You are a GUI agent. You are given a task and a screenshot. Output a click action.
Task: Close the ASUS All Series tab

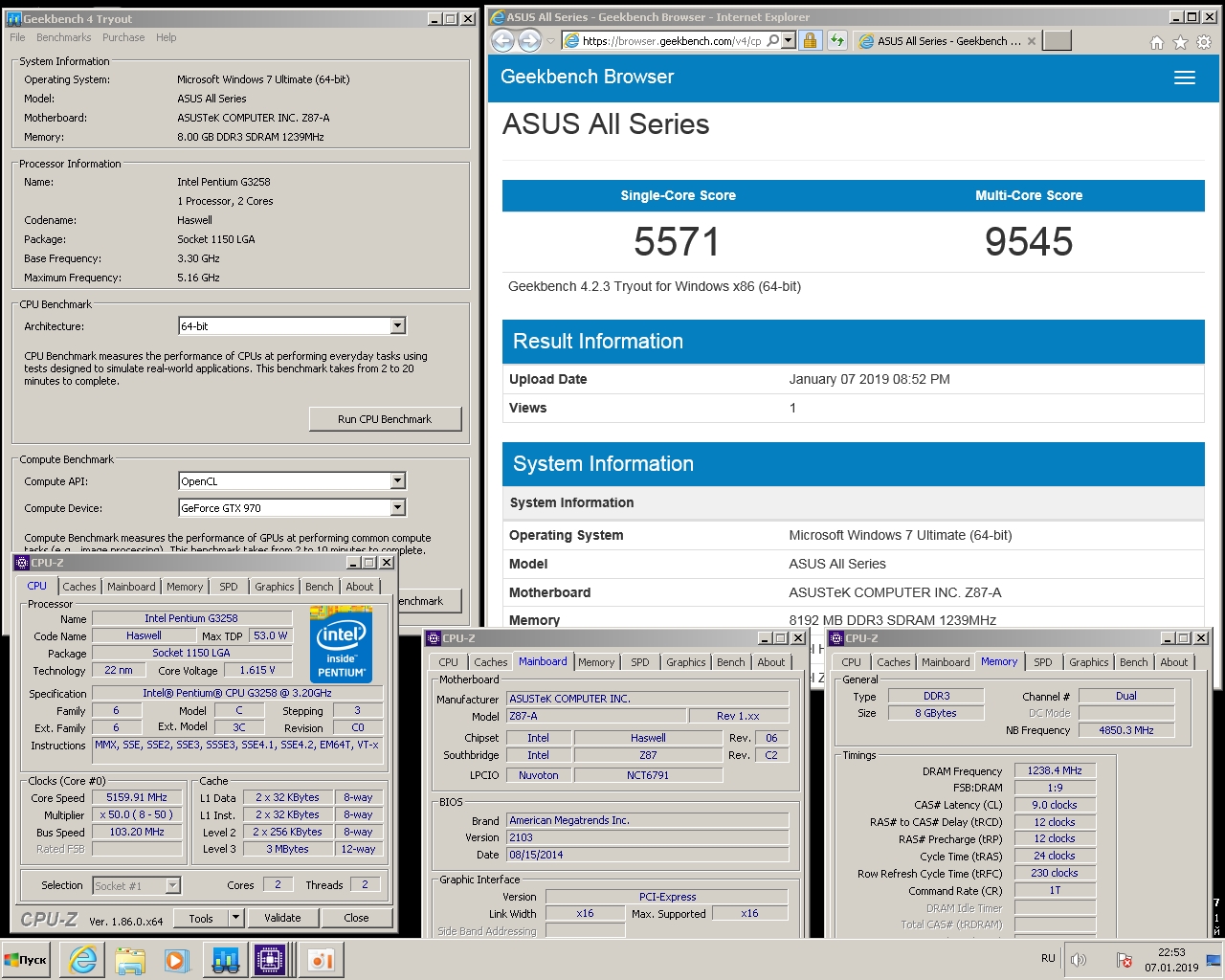[1031, 41]
